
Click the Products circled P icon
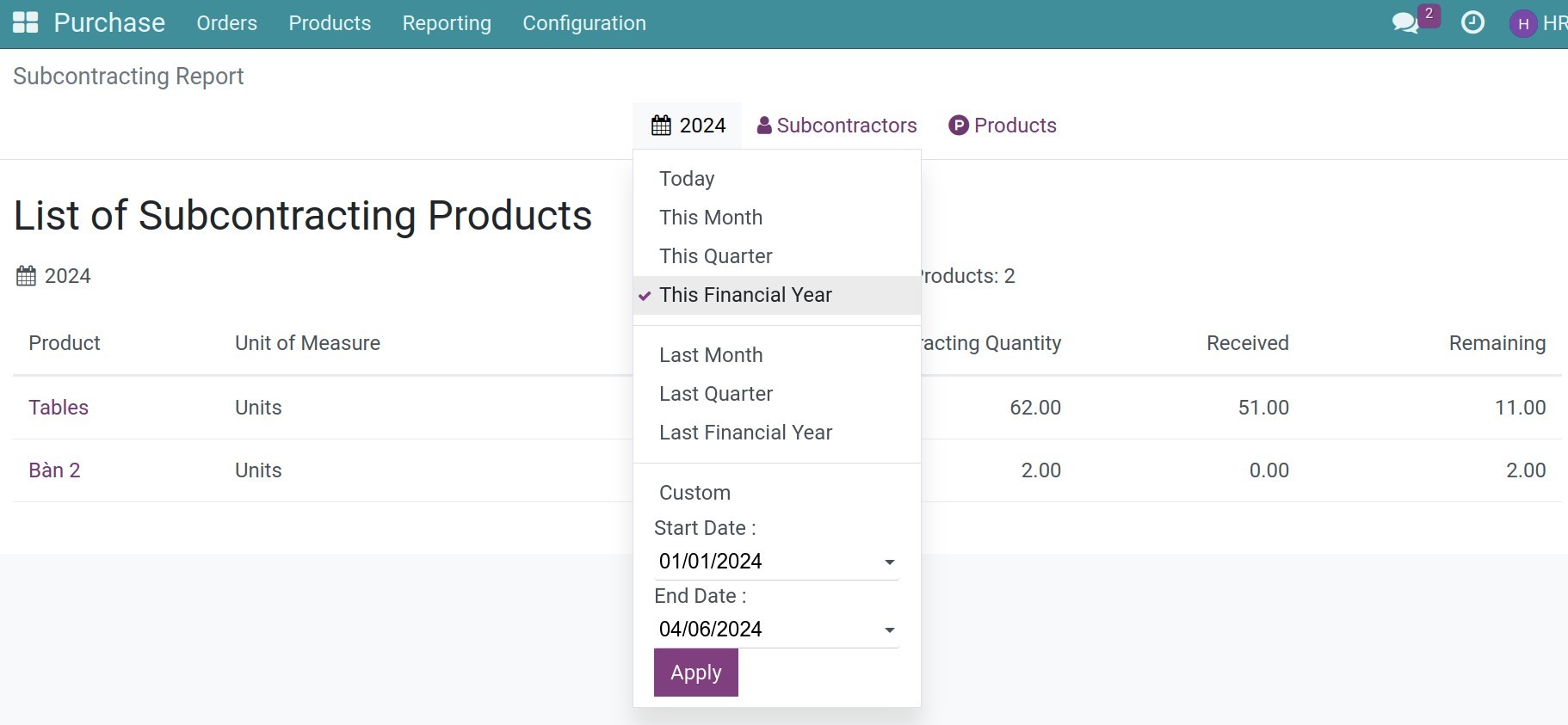tap(958, 126)
